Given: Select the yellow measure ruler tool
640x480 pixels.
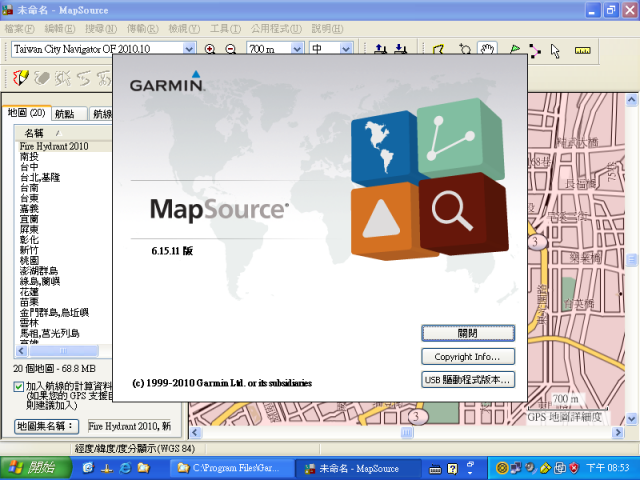Looking at the screenshot, I should coord(582,51).
